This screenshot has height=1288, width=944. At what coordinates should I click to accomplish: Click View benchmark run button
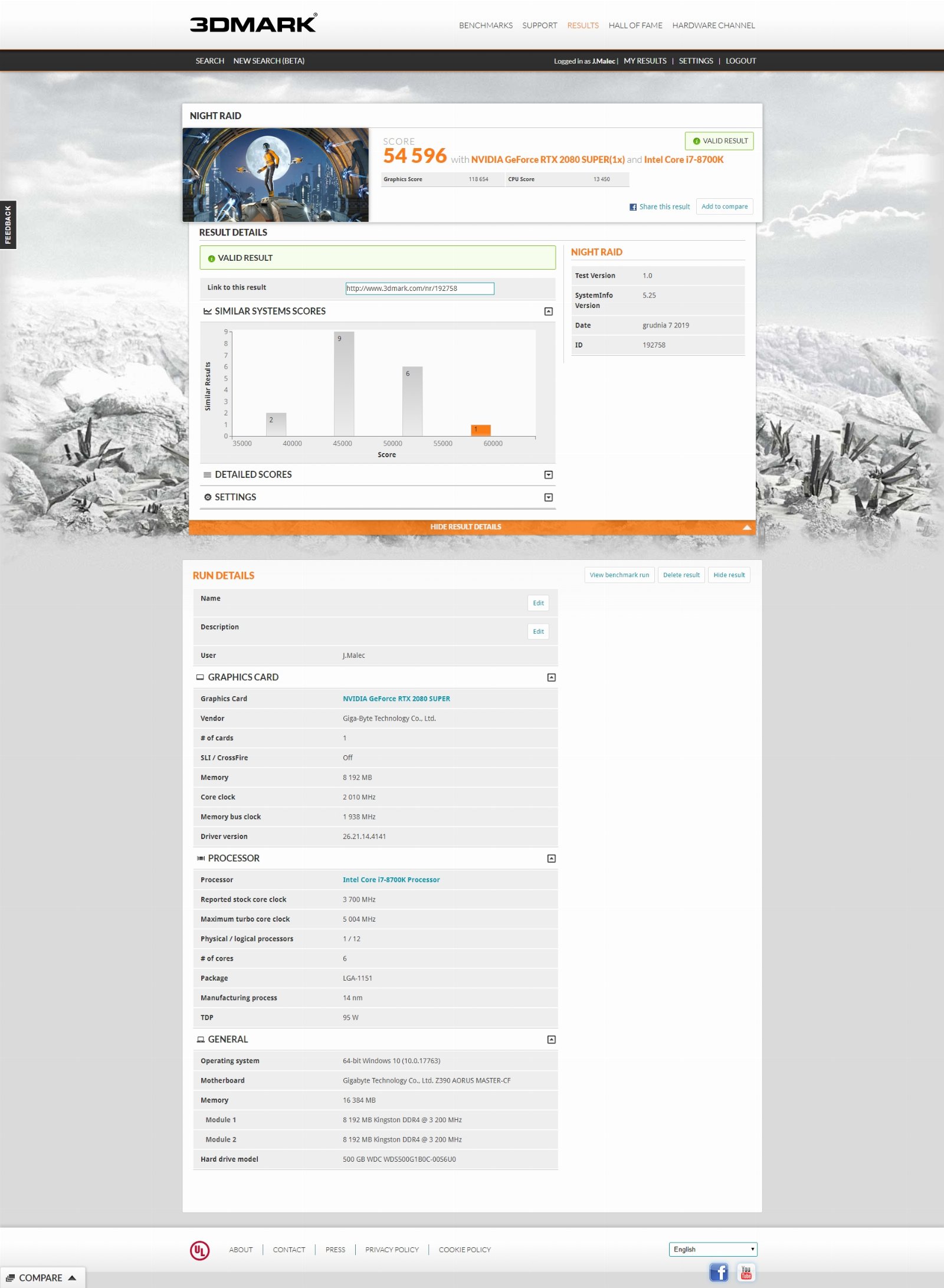click(619, 575)
